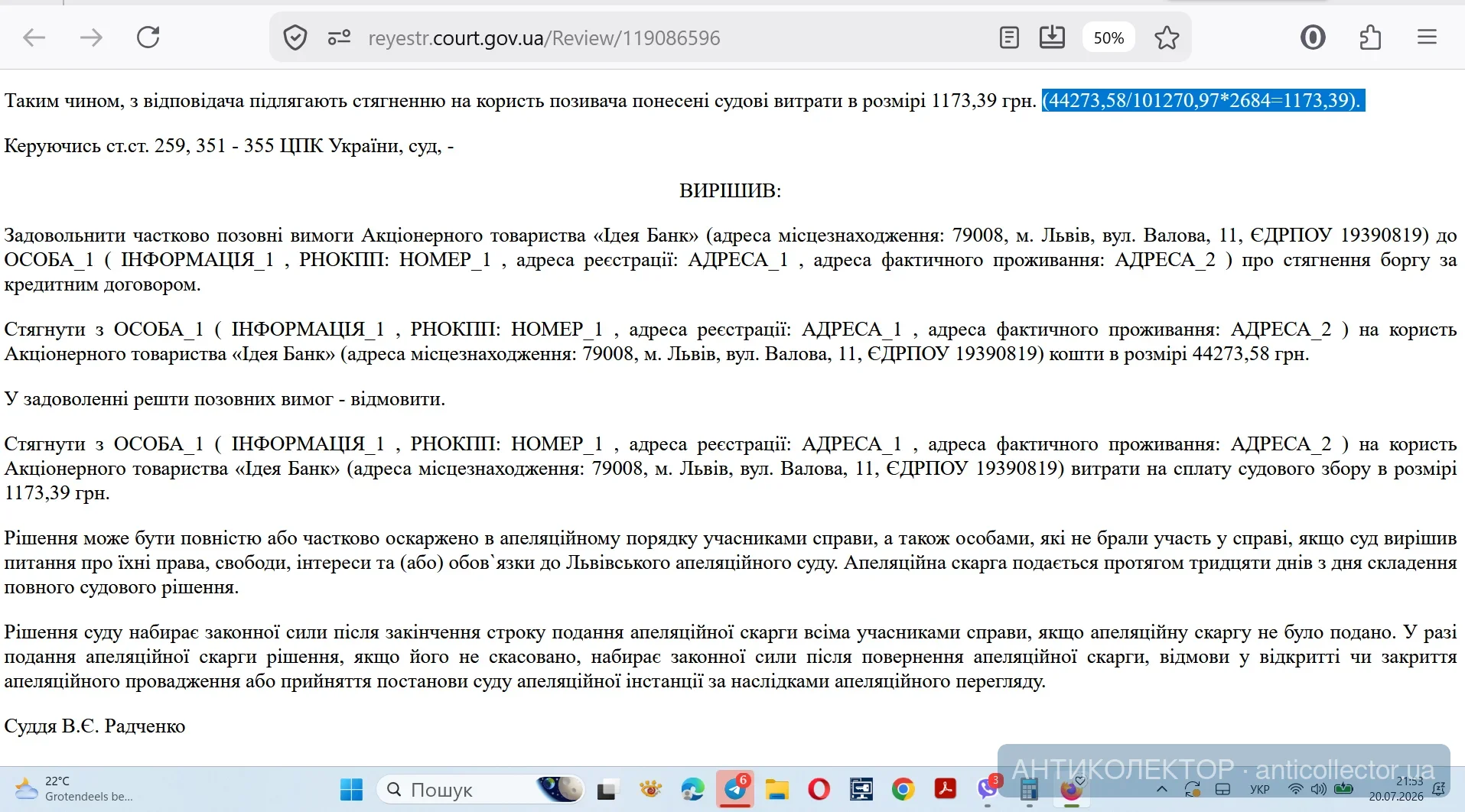
Task: Open the Windows Start menu
Action: [x=351, y=789]
